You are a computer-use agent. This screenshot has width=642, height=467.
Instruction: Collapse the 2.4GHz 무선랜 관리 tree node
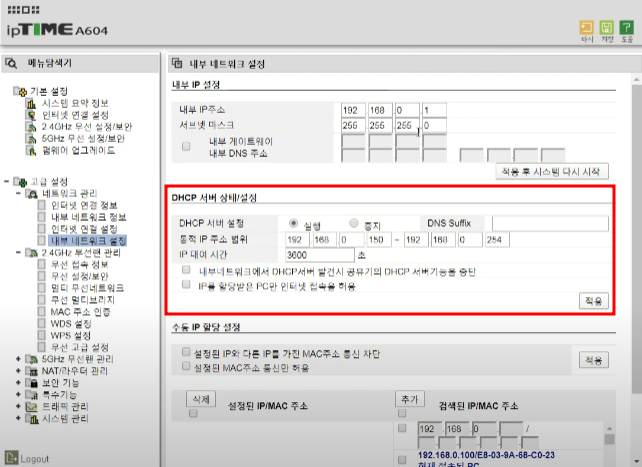point(18,253)
